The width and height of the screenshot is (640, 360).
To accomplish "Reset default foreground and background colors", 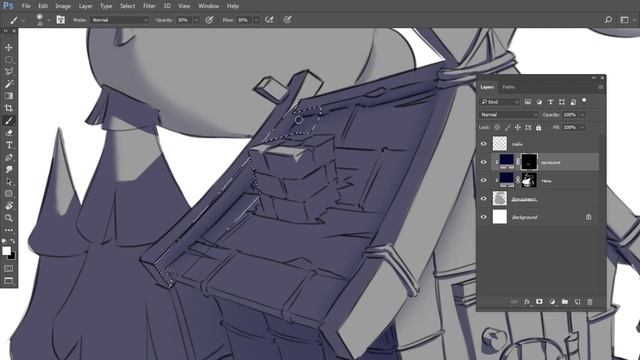I will point(4,241).
